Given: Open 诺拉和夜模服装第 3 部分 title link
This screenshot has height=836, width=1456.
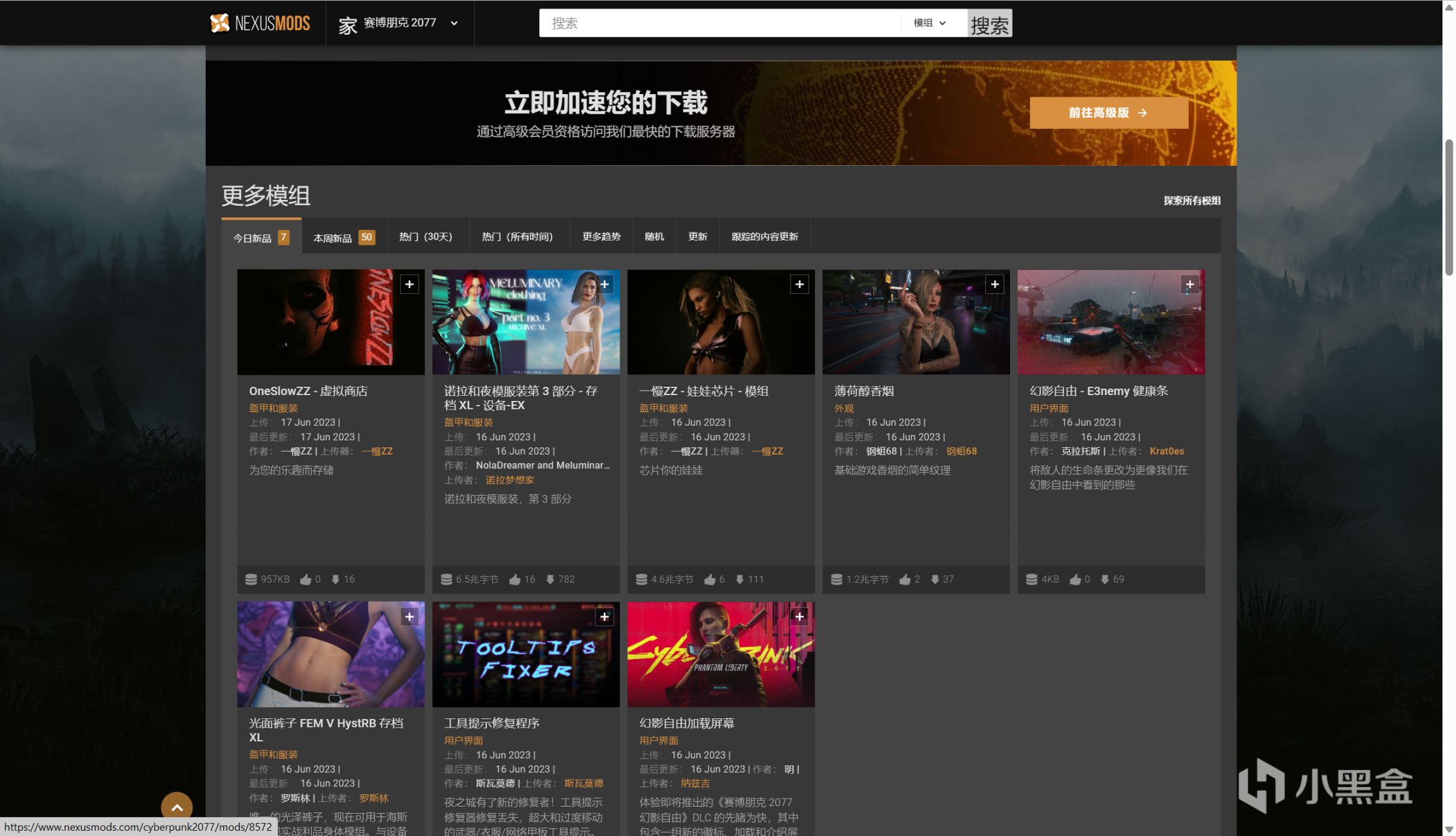Looking at the screenshot, I should pos(520,398).
